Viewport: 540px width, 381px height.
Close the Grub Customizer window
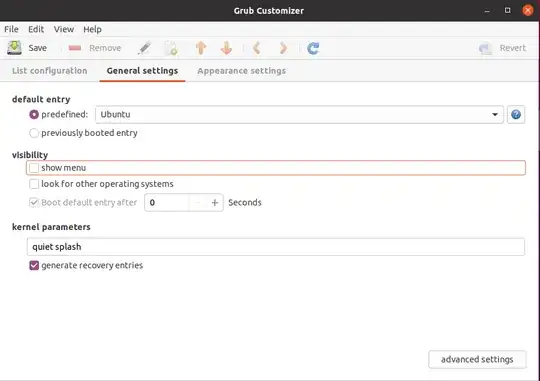(x=528, y=10)
